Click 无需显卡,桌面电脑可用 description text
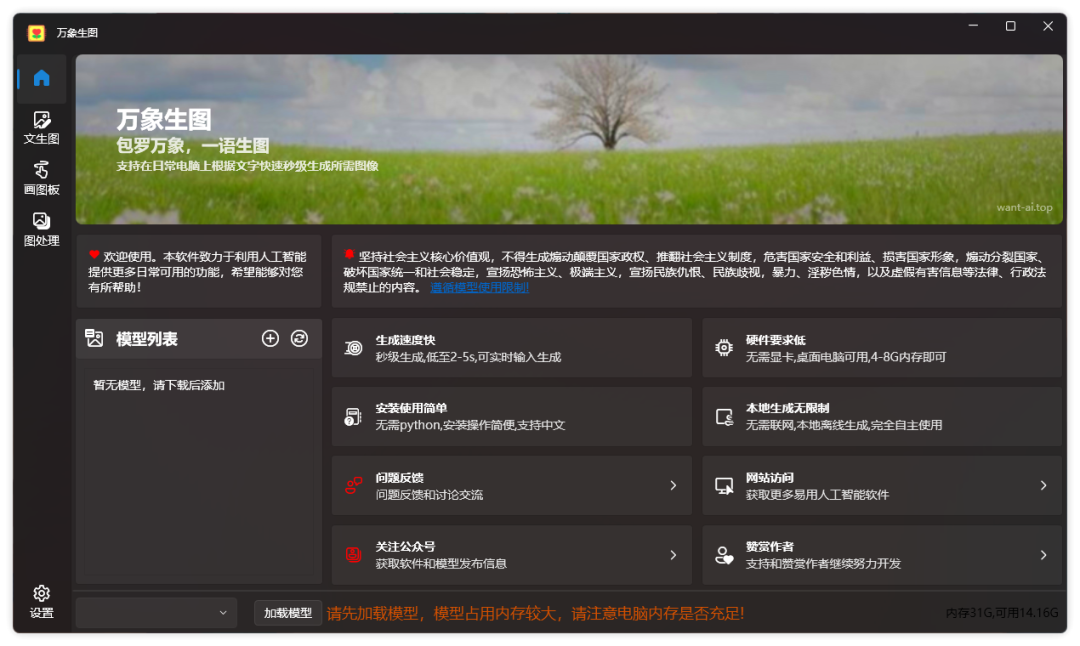The width and height of the screenshot is (1080, 646). coord(847,357)
